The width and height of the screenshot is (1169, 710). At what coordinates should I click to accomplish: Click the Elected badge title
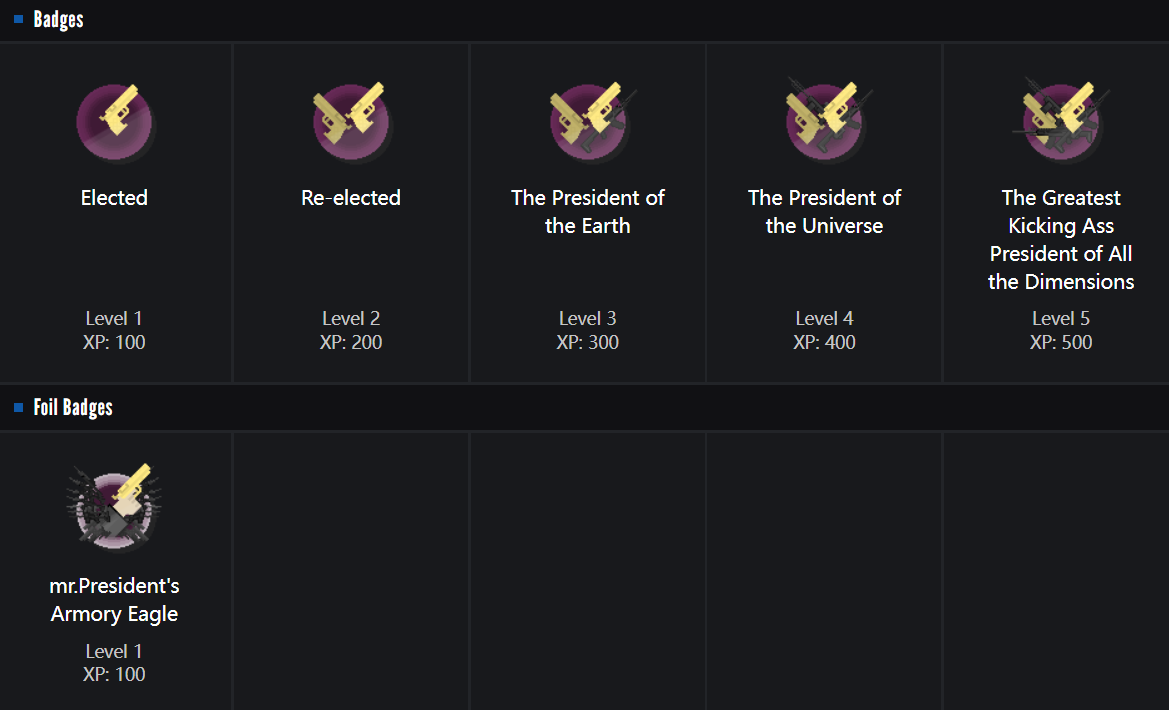[x=114, y=198]
